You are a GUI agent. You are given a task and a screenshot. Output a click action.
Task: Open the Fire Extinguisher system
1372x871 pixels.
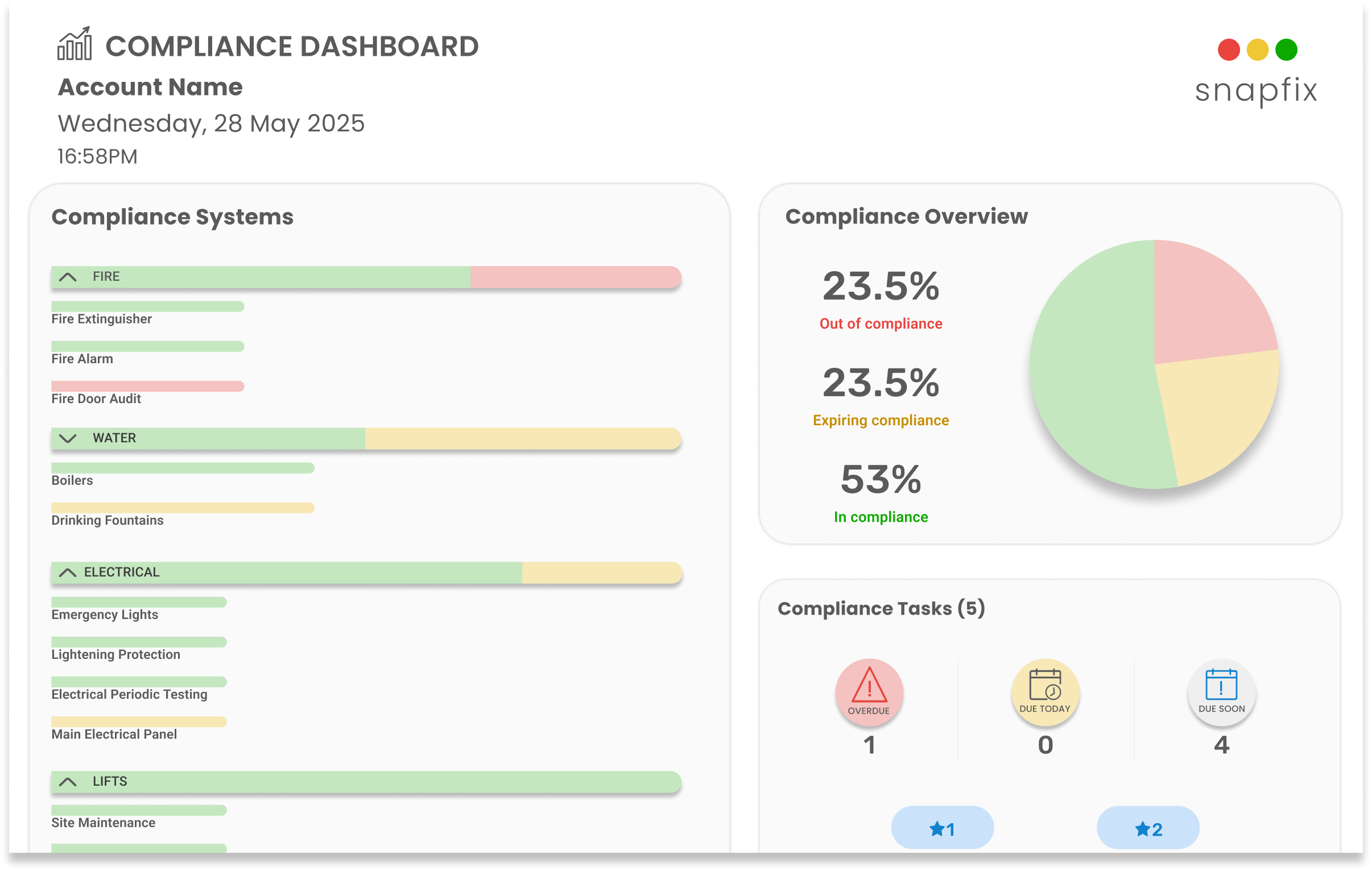[x=101, y=319]
